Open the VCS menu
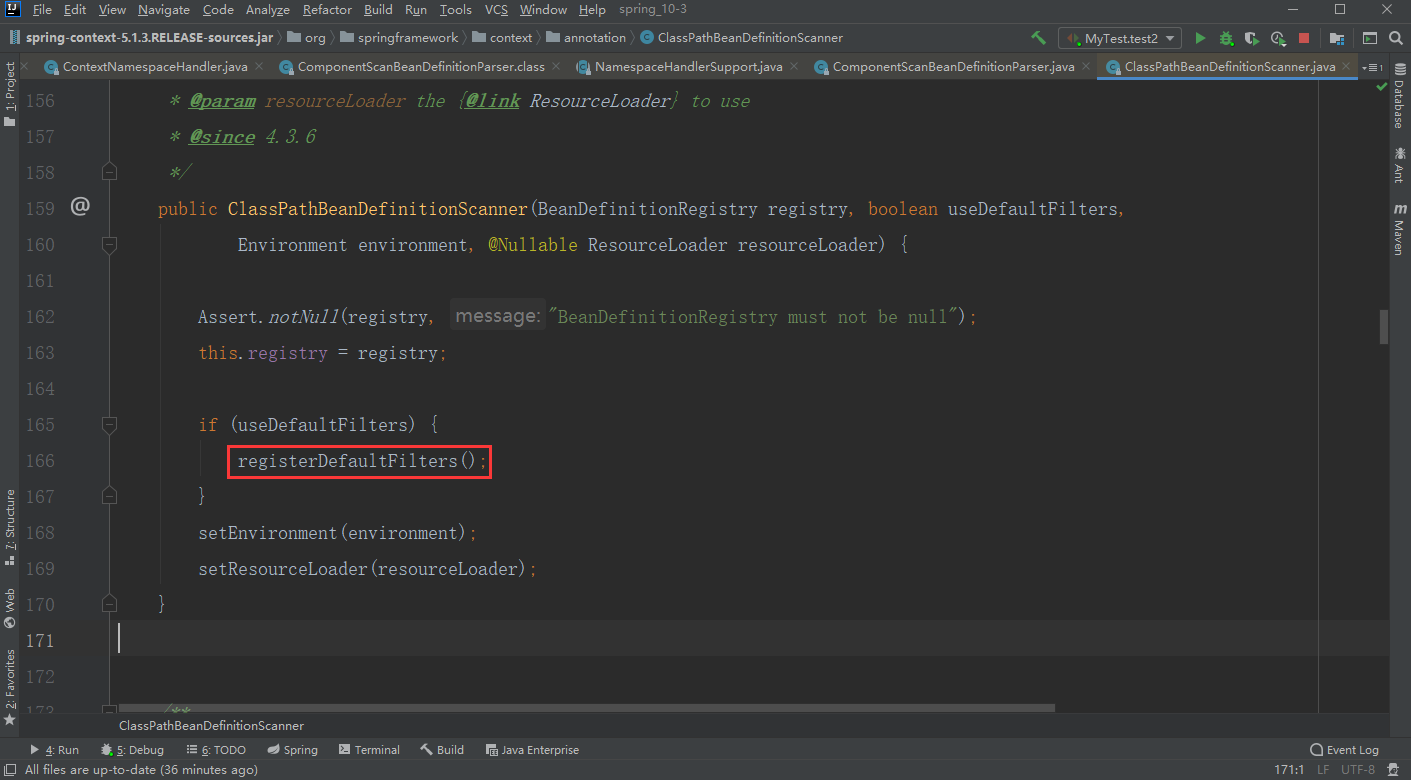Screen dimensions: 1411x780 tap(496, 10)
